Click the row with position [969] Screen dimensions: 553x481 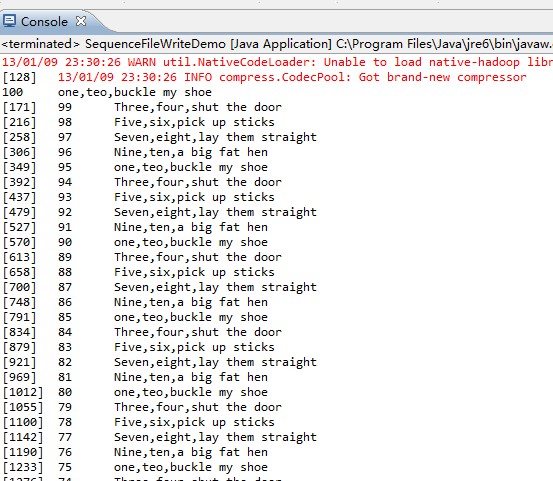135,377
